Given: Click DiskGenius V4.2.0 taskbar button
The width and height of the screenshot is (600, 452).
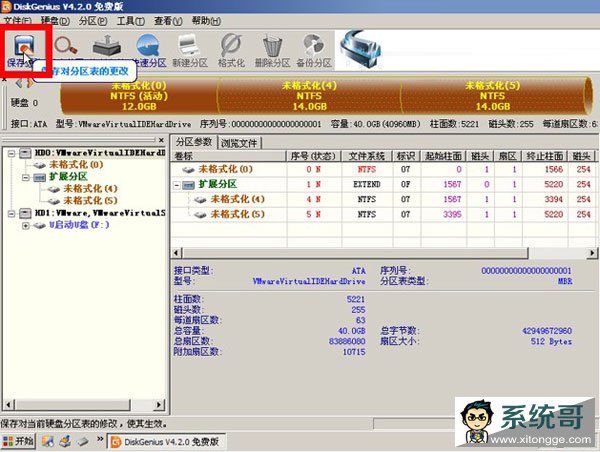Looking at the screenshot, I should [x=166, y=442].
